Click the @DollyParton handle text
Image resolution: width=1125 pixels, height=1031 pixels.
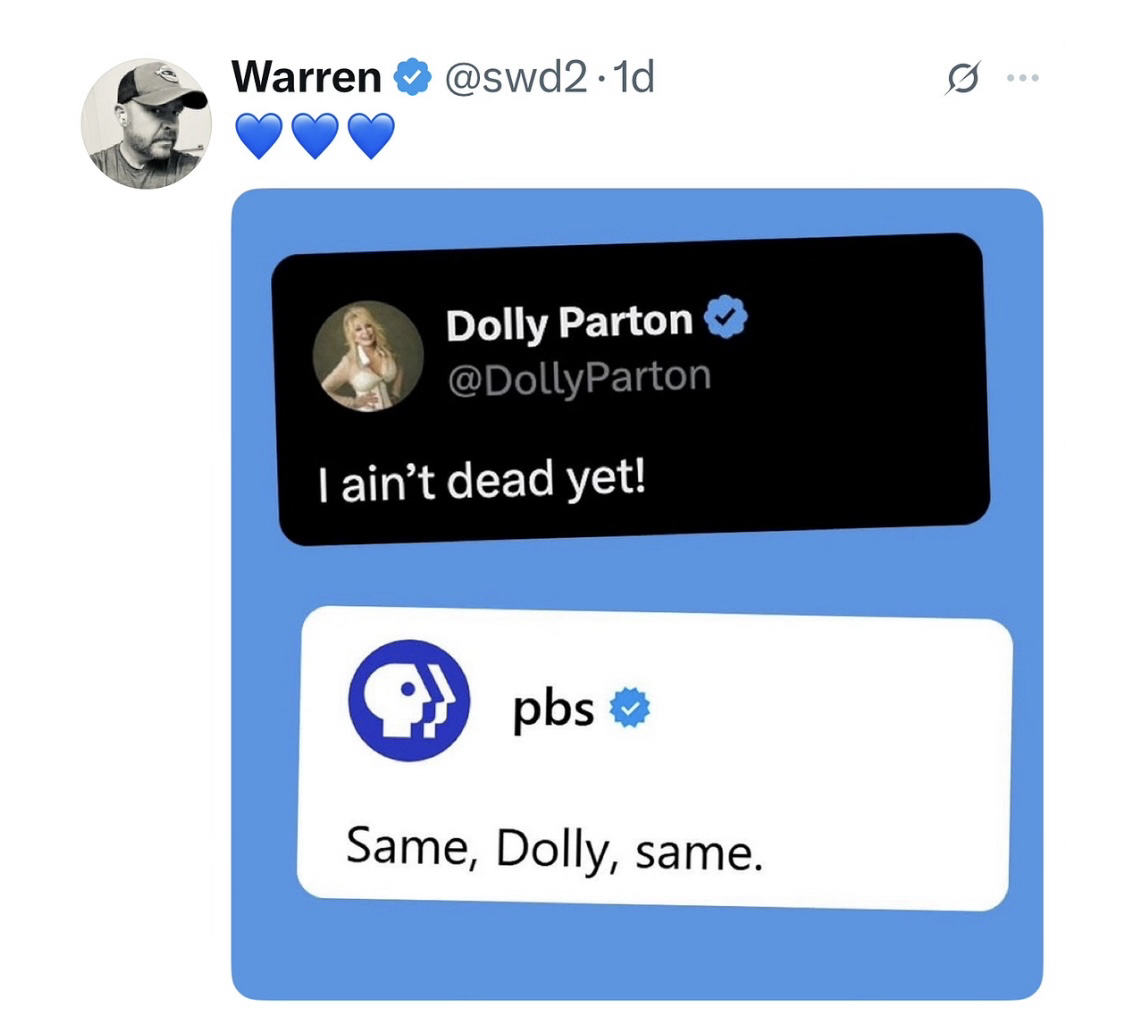coord(580,377)
